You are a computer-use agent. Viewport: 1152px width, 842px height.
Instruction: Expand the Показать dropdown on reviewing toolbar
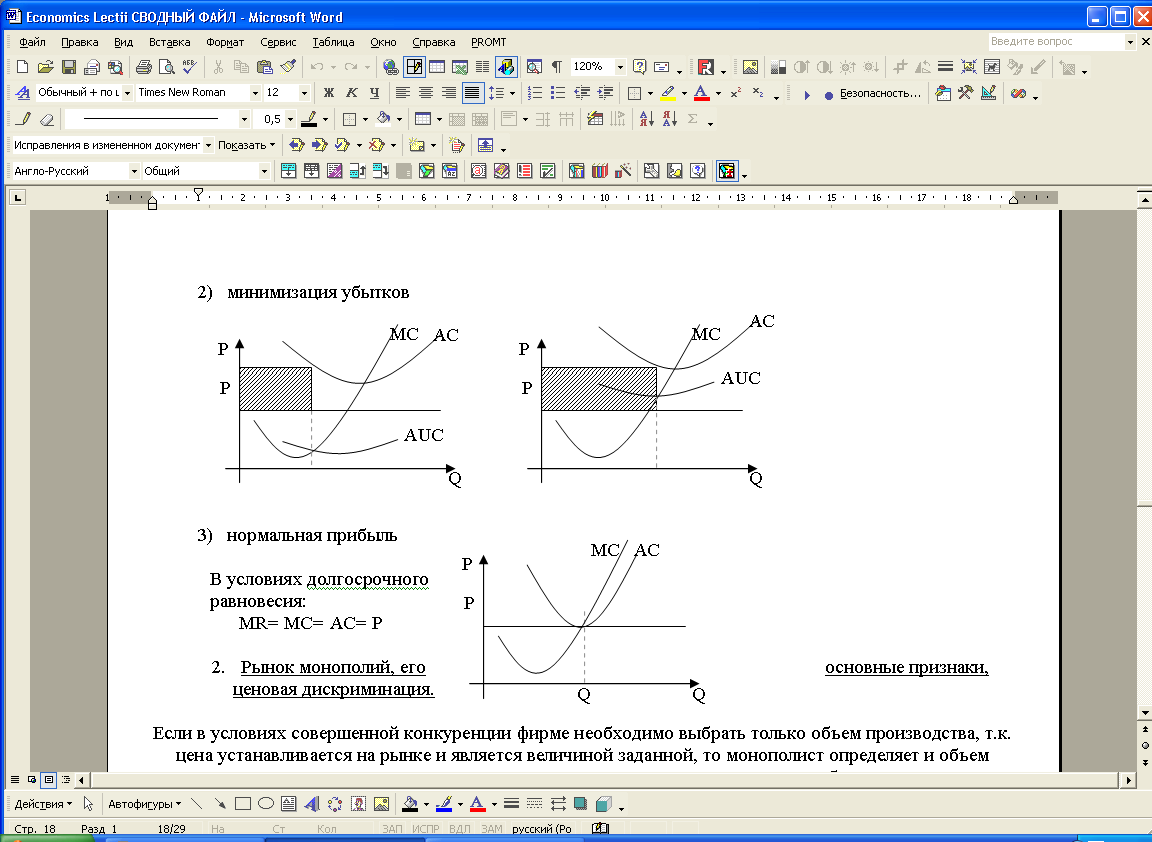247,145
